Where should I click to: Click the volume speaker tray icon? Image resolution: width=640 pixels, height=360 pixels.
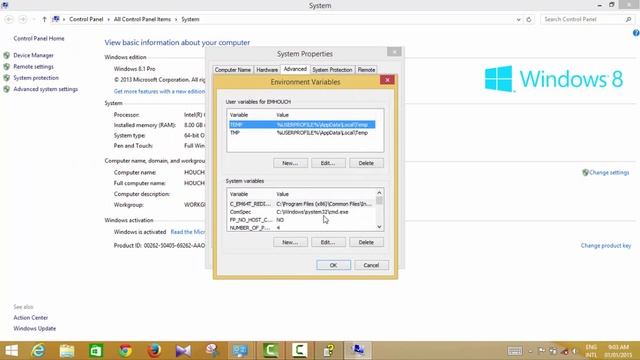tap(575, 351)
